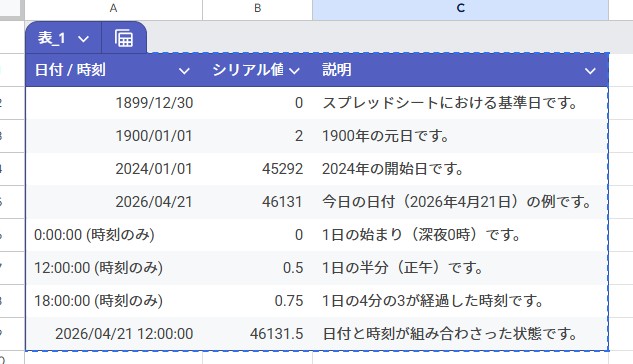Select serial value 0 in the 0:00:00 row
The image size is (633, 364).
pyautogui.click(x=258, y=235)
